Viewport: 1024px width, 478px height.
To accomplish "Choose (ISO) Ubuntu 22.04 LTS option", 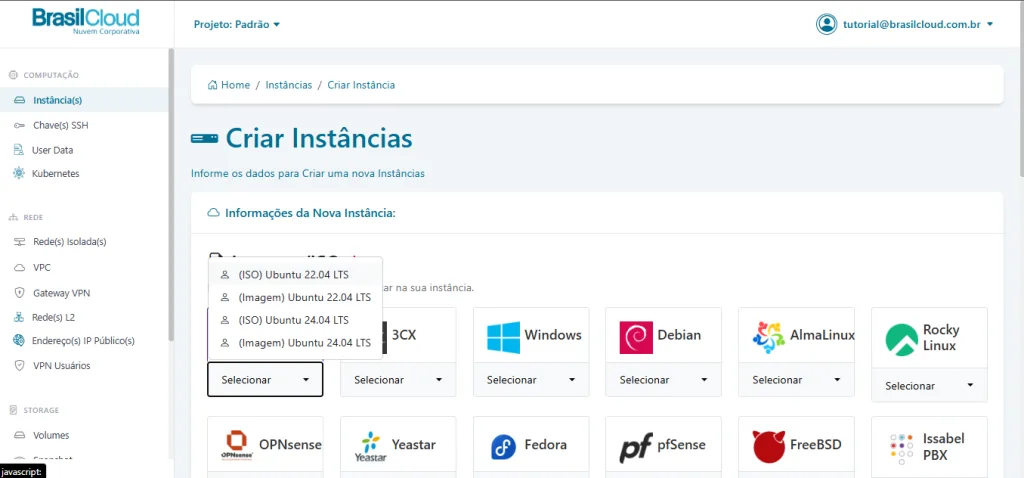I will [295, 274].
